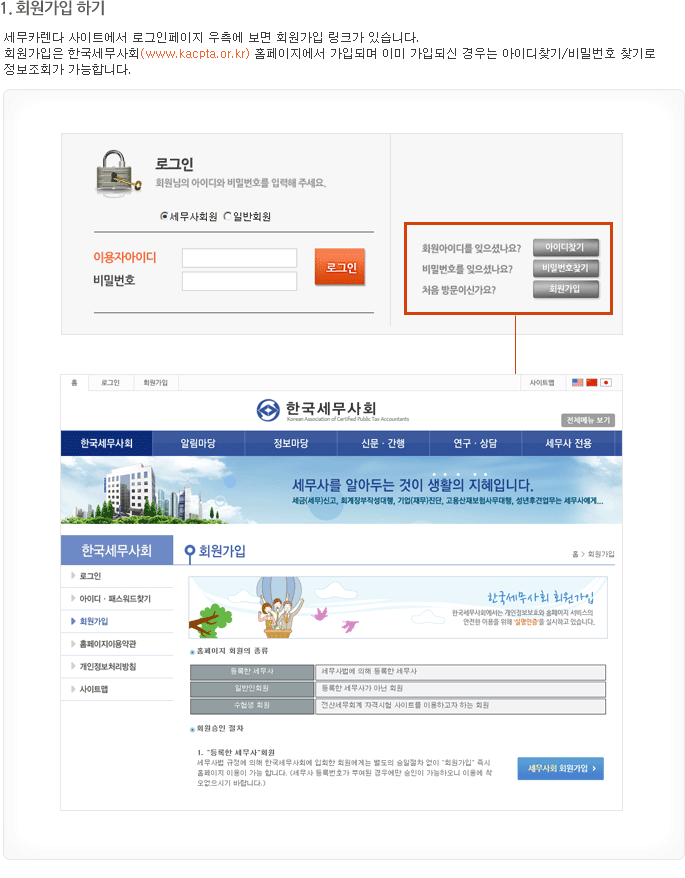Click the 아이디찾기 button
Screen dimensions: 685x878
pyautogui.click(x=565, y=247)
